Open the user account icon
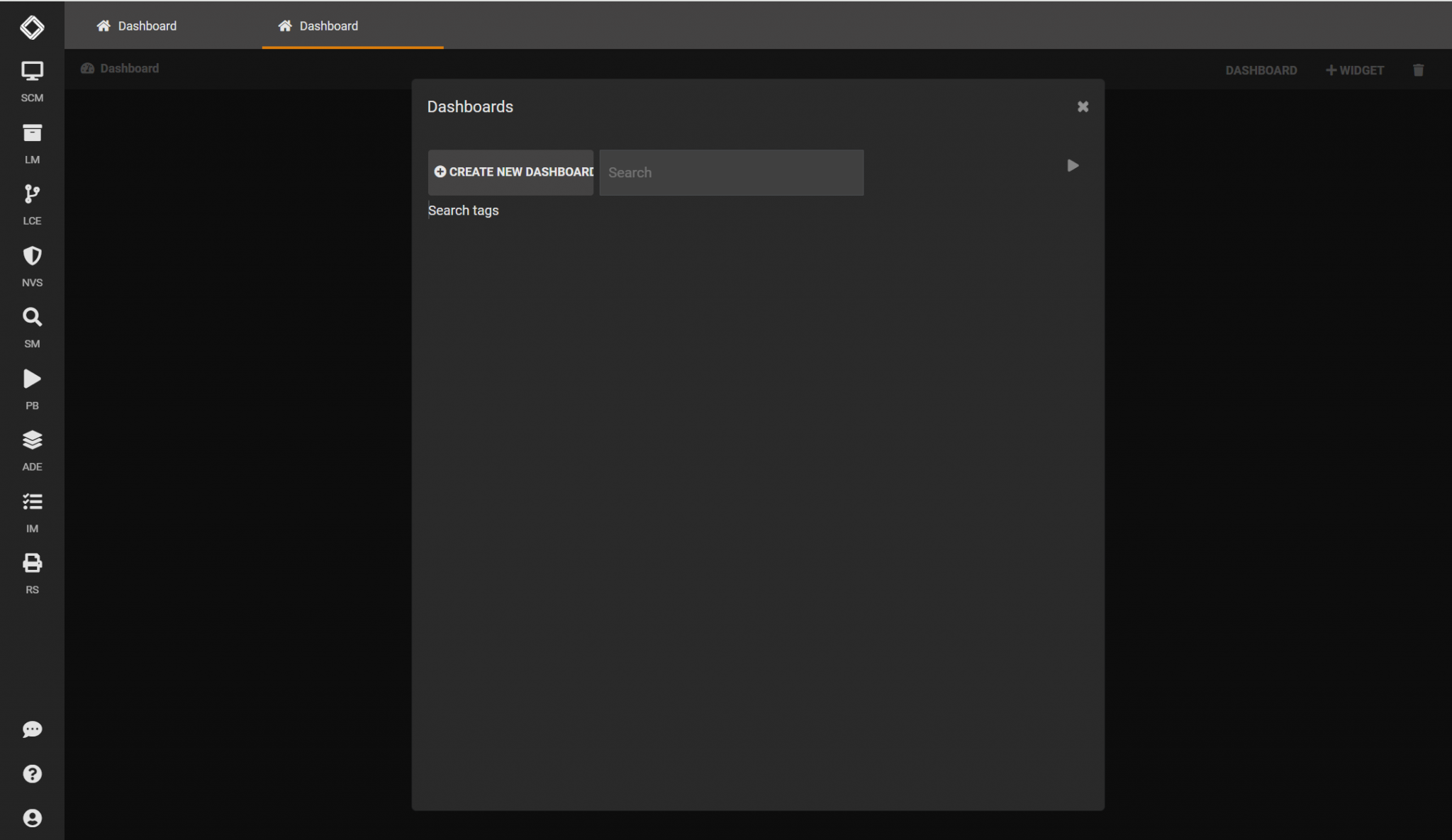 point(32,818)
